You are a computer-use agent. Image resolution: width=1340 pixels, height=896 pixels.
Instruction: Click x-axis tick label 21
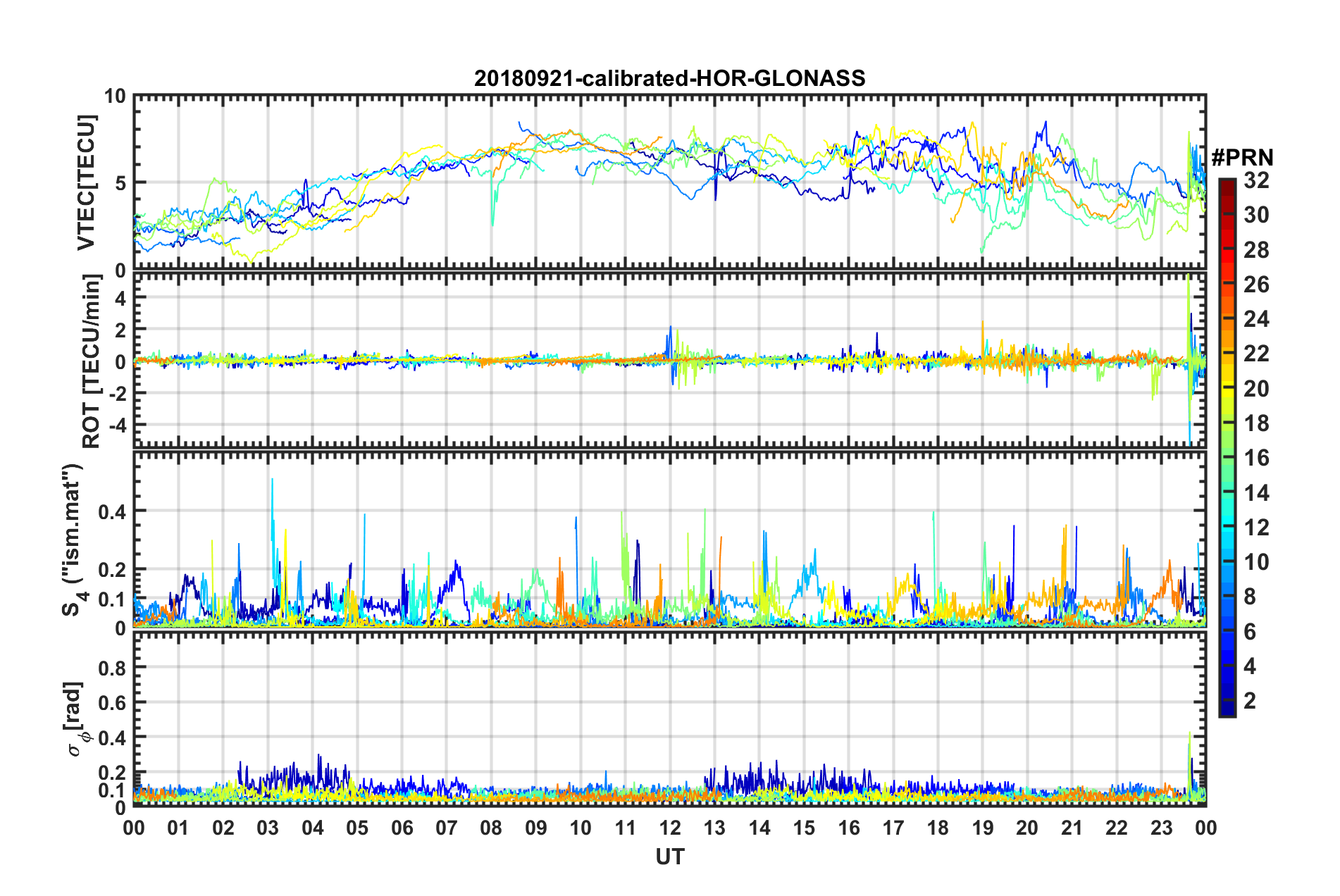pyautogui.click(x=1072, y=828)
